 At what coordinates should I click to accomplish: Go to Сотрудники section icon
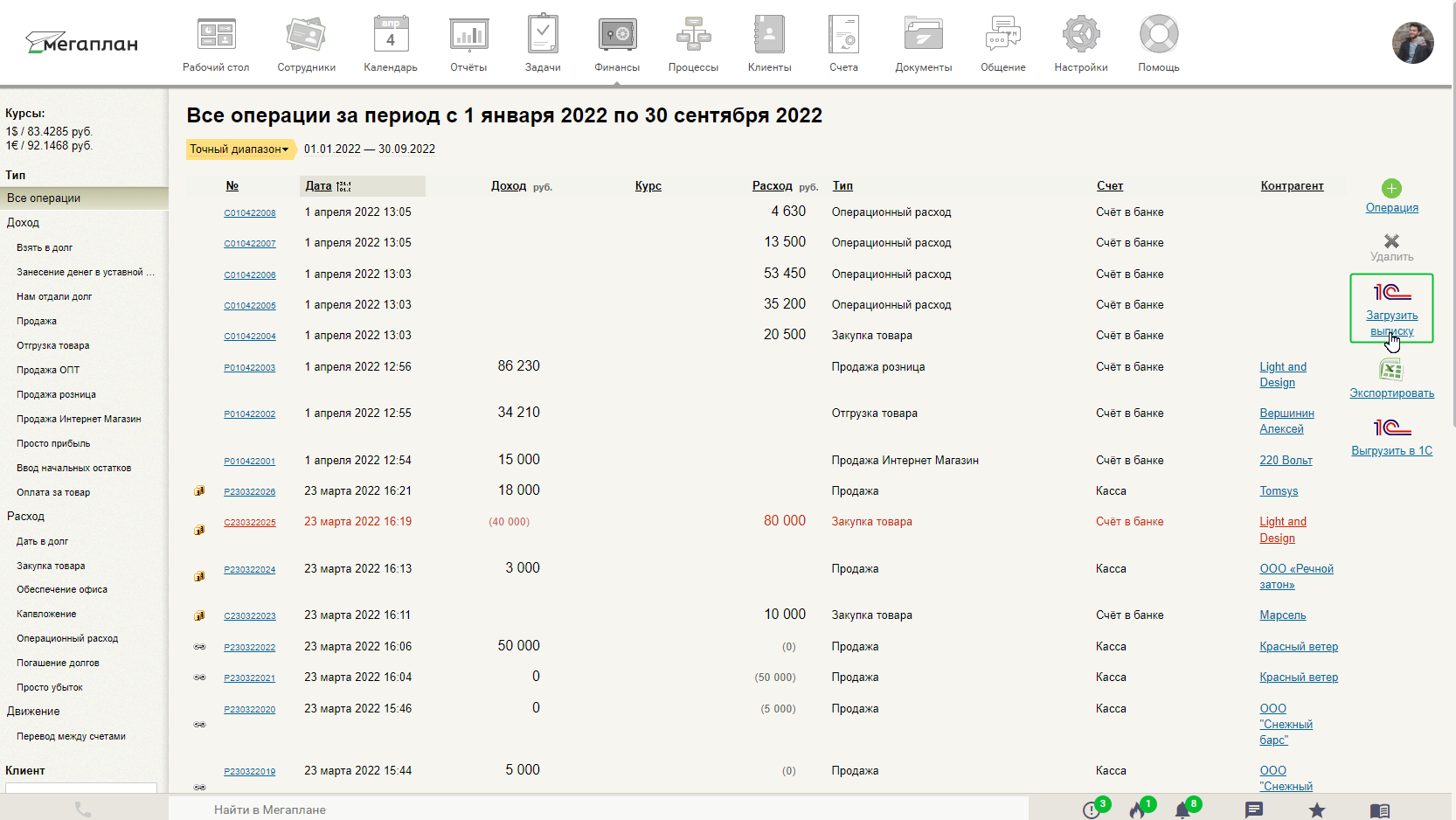point(306,35)
